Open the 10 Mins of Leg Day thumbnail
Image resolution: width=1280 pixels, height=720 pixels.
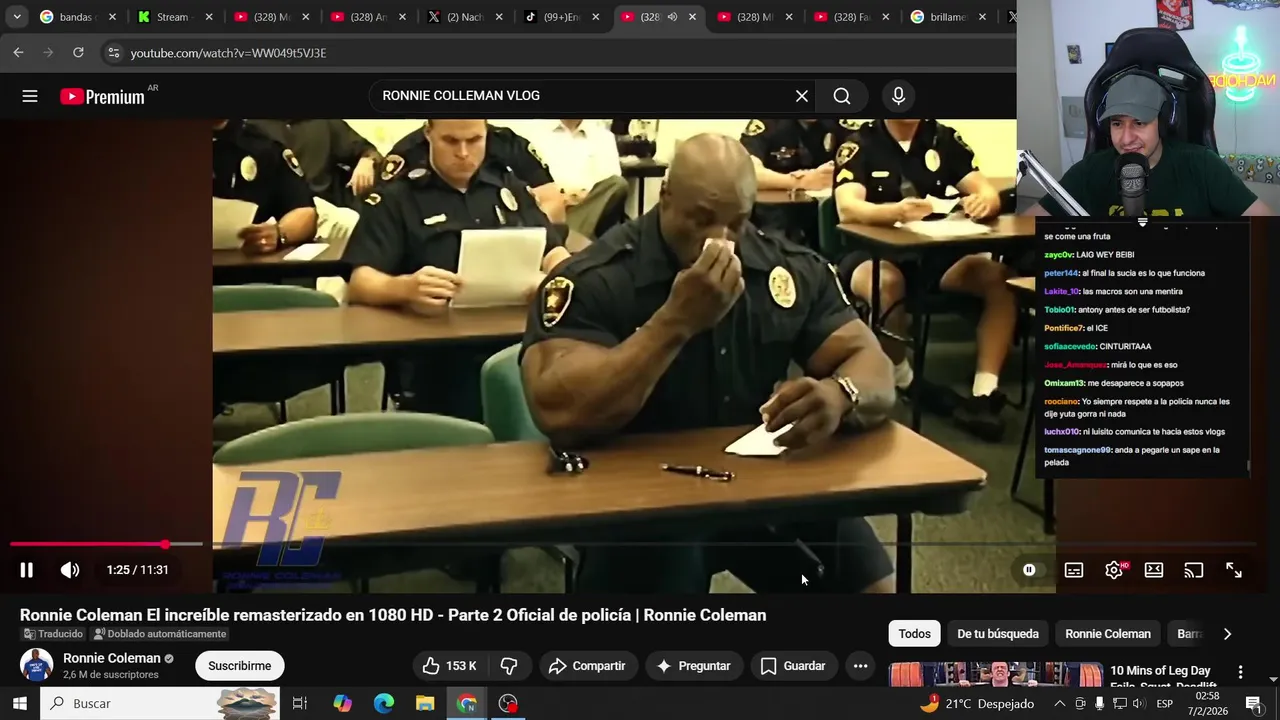tap(995, 676)
